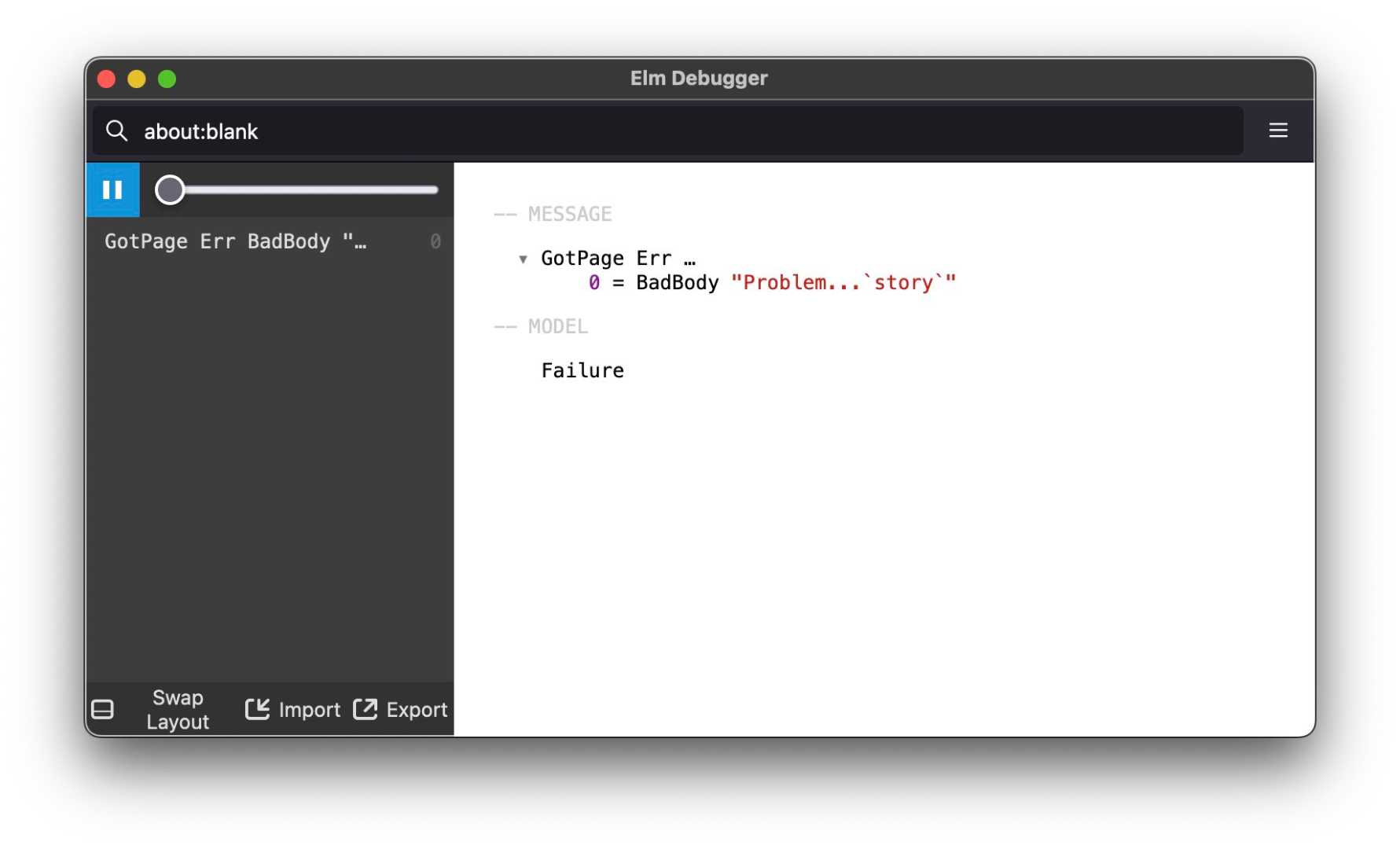Click the swap layout panel icon
Viewport: 1400px width, 849px height.
click(x=102, y=710)
